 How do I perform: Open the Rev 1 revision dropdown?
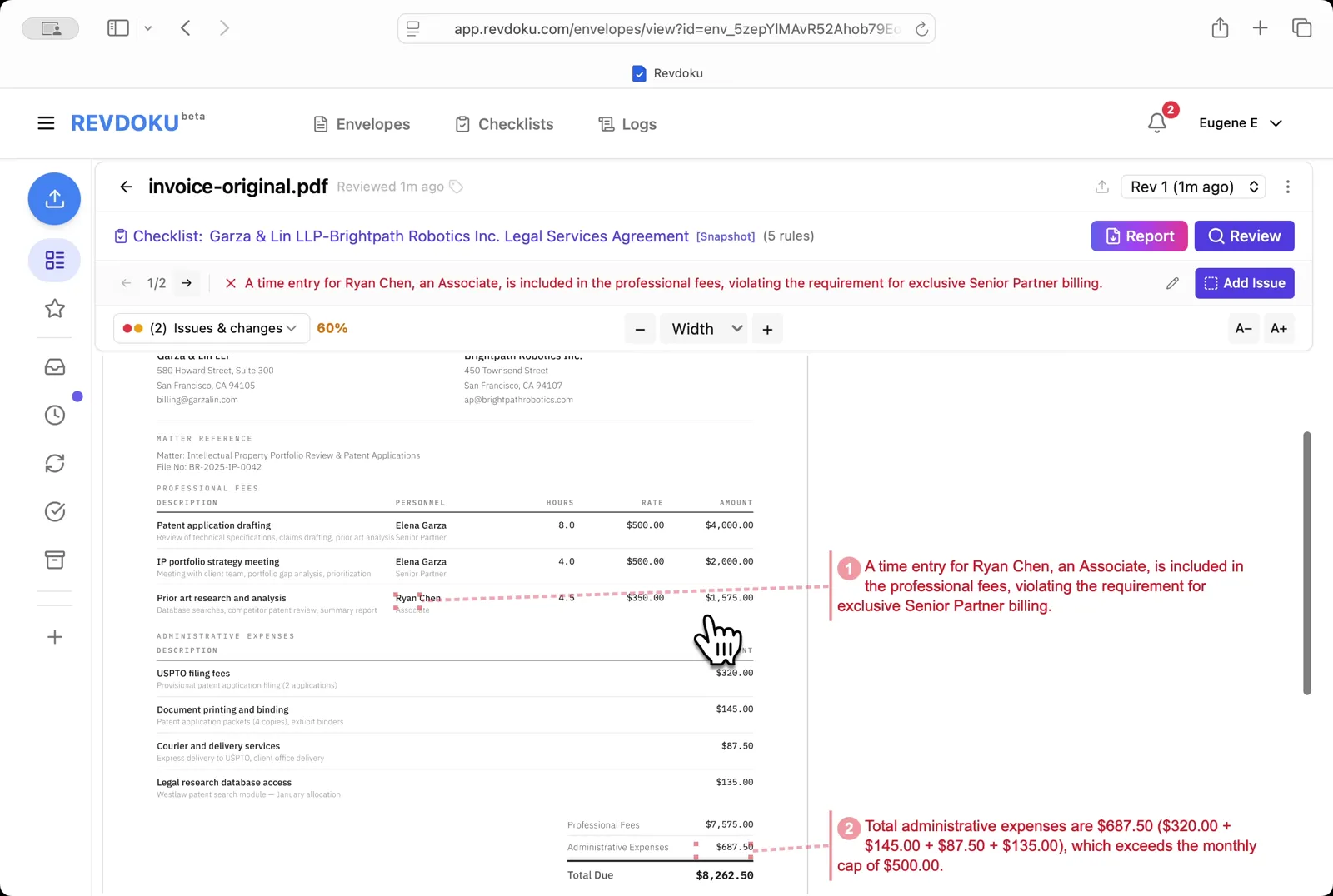(1193, 187)
